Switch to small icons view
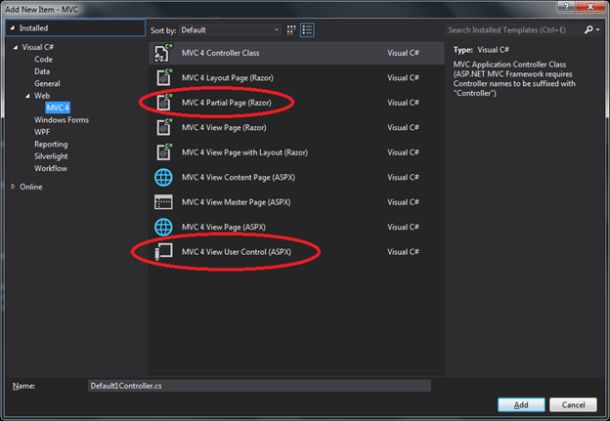The height and width of the screenshot is (421, 610). [291, 30]
